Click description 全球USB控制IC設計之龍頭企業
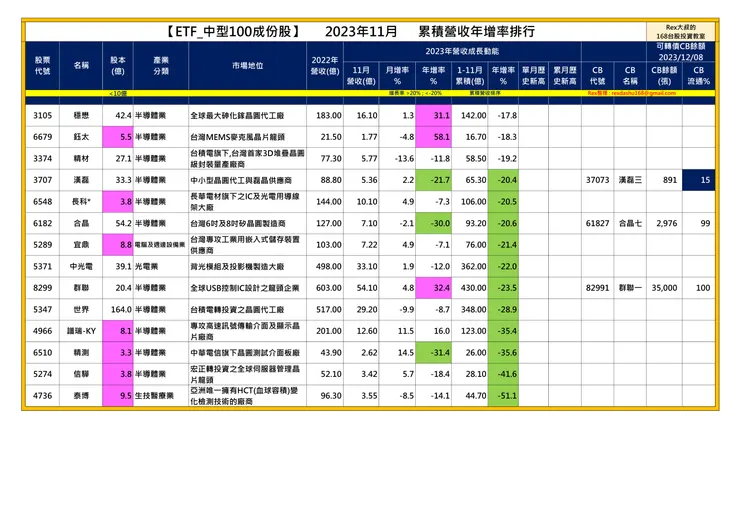This screenshot has height=523, width=740. (x=245, y=287)
